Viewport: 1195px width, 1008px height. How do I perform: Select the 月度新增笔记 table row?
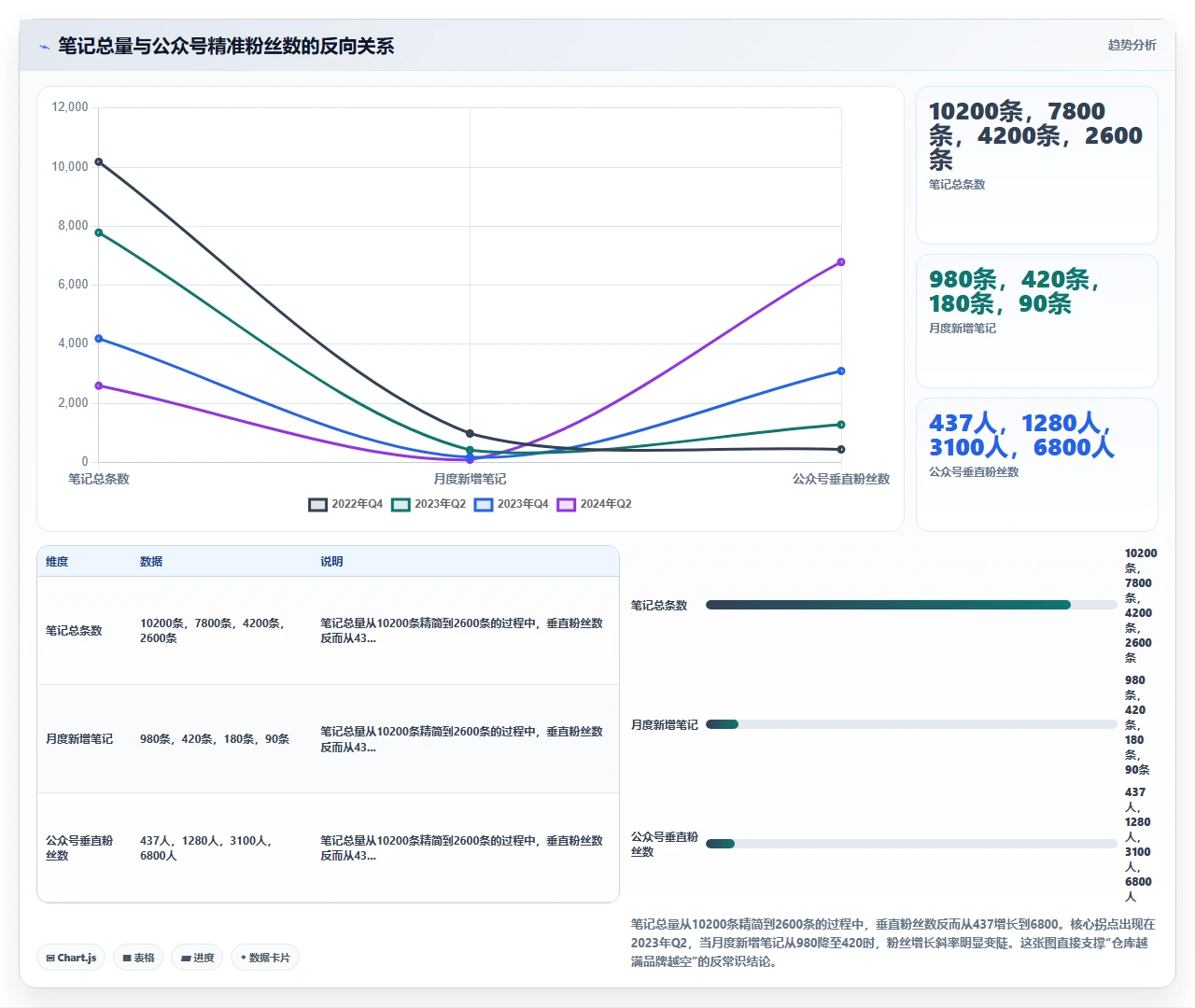click(x=328, y=739)
